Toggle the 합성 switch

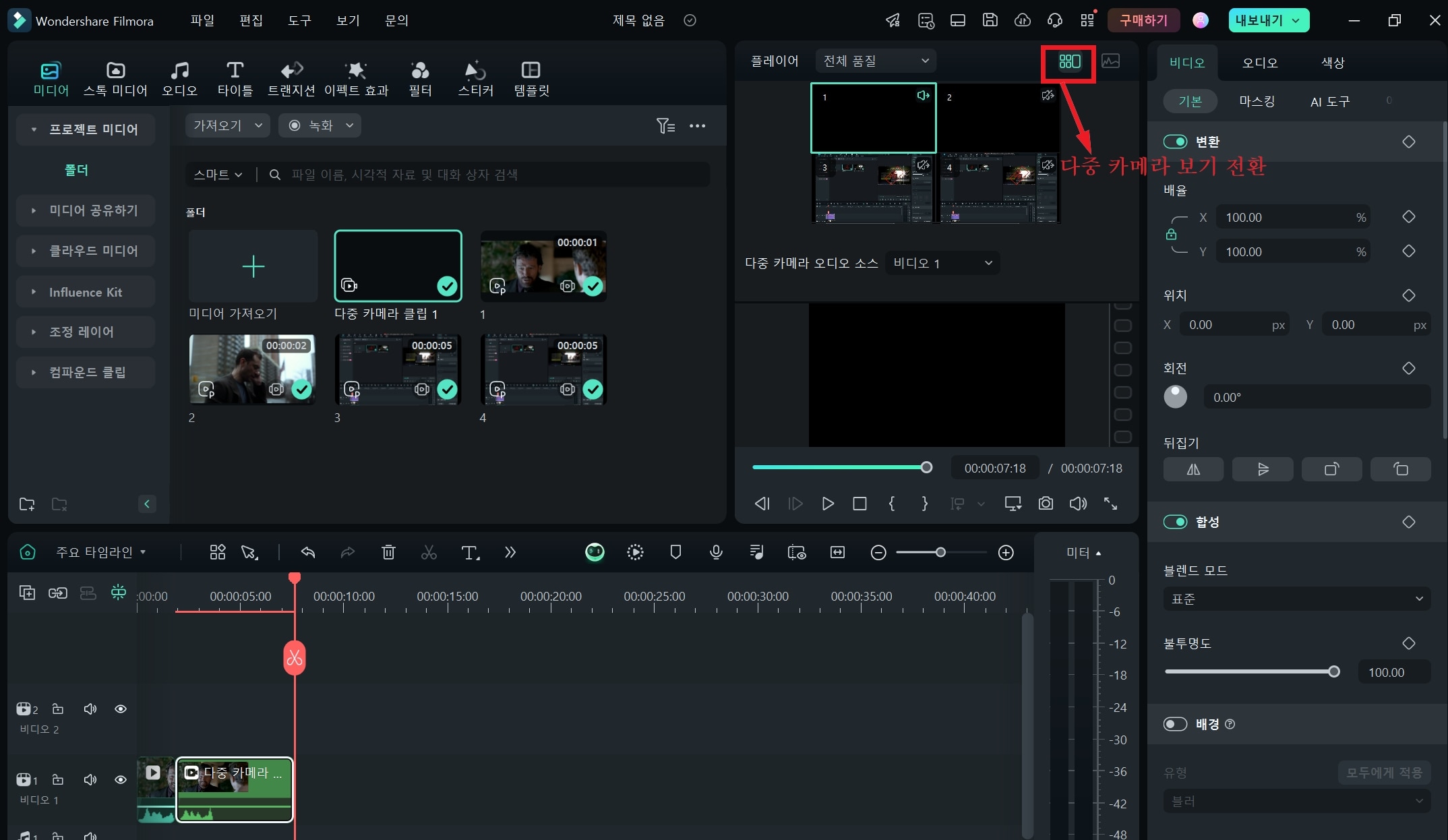(1175, 522)
